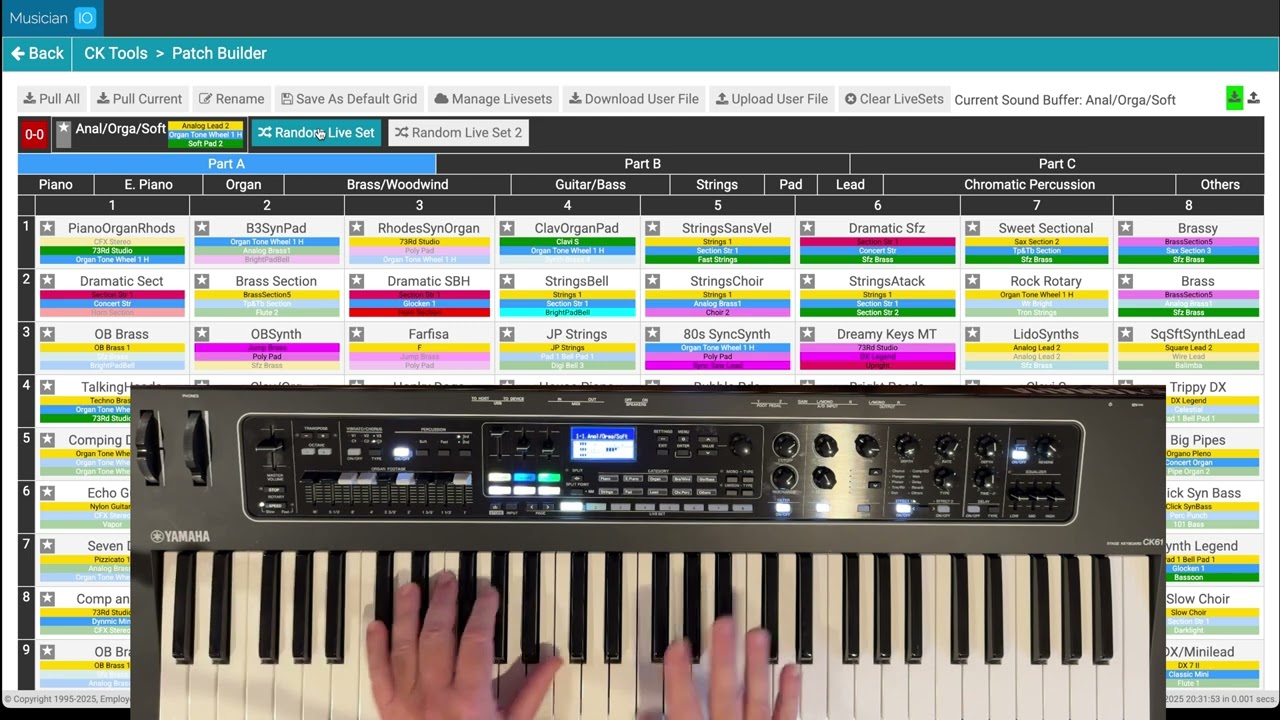Image resolution: width=1280 pixels, height=720 pixels.
Task: Toggle favorite star for StringsAtack
Action: pos(807,281)
